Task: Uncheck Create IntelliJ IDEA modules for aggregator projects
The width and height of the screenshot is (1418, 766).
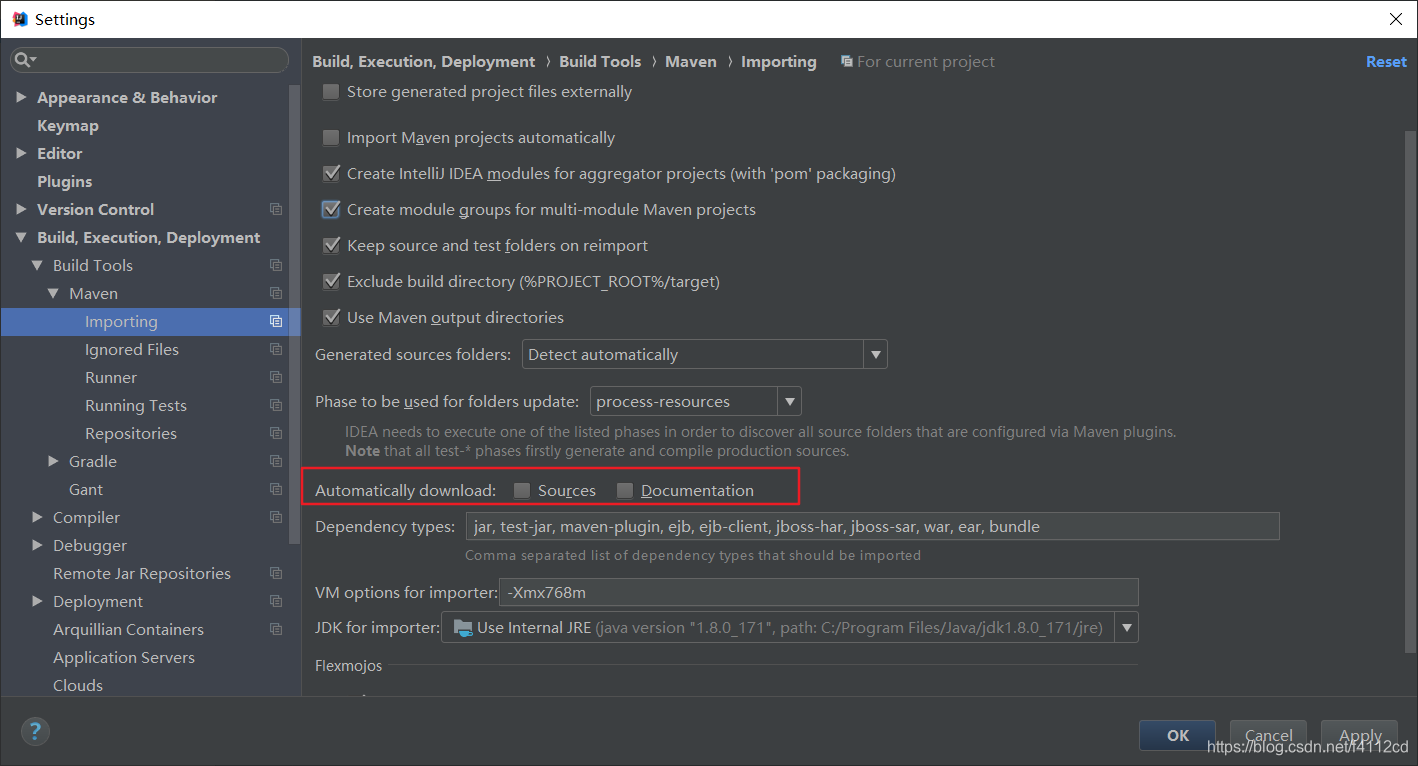Action: [x=331, y=174]
